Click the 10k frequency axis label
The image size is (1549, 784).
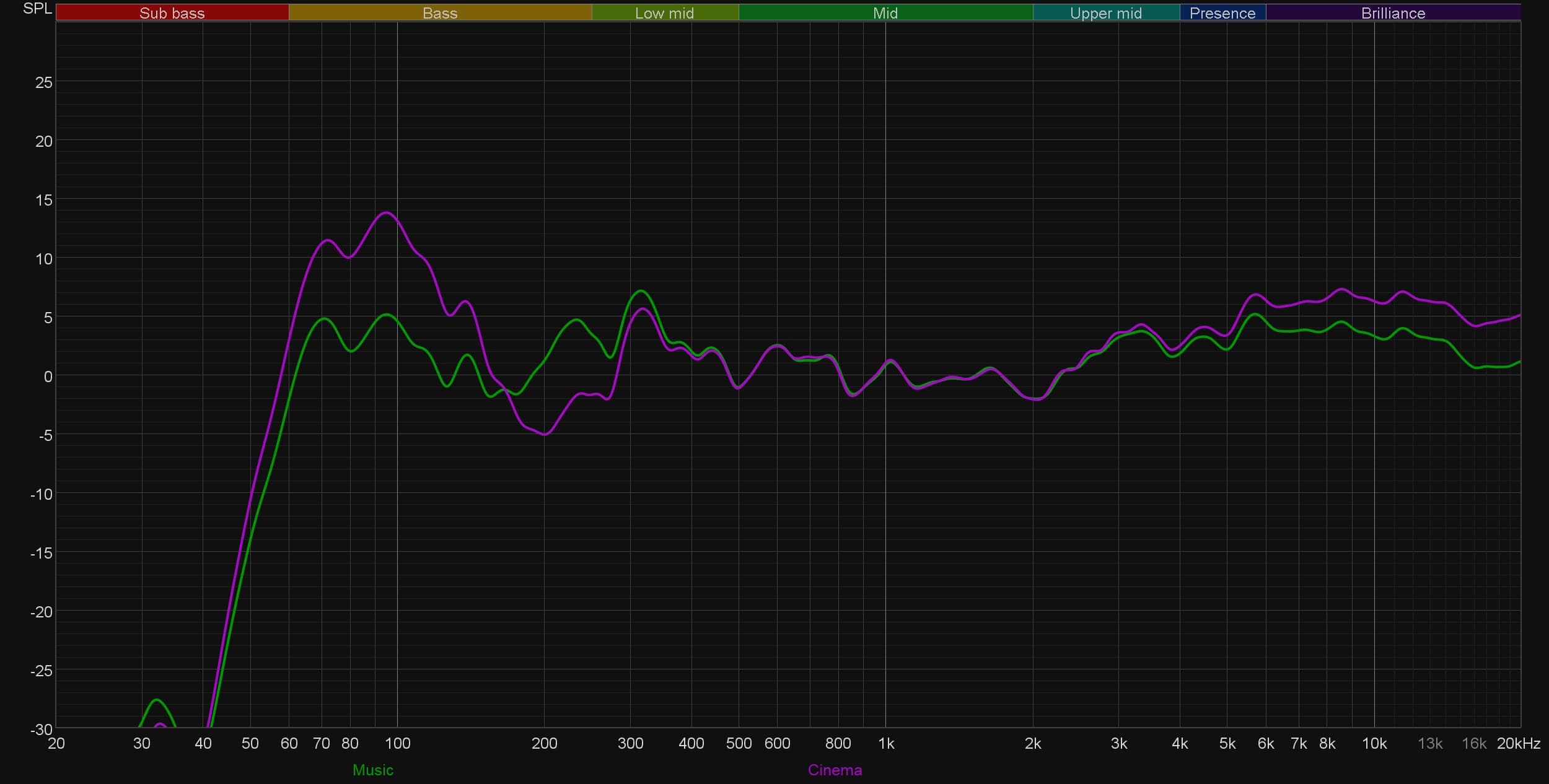coord(1374,744)
